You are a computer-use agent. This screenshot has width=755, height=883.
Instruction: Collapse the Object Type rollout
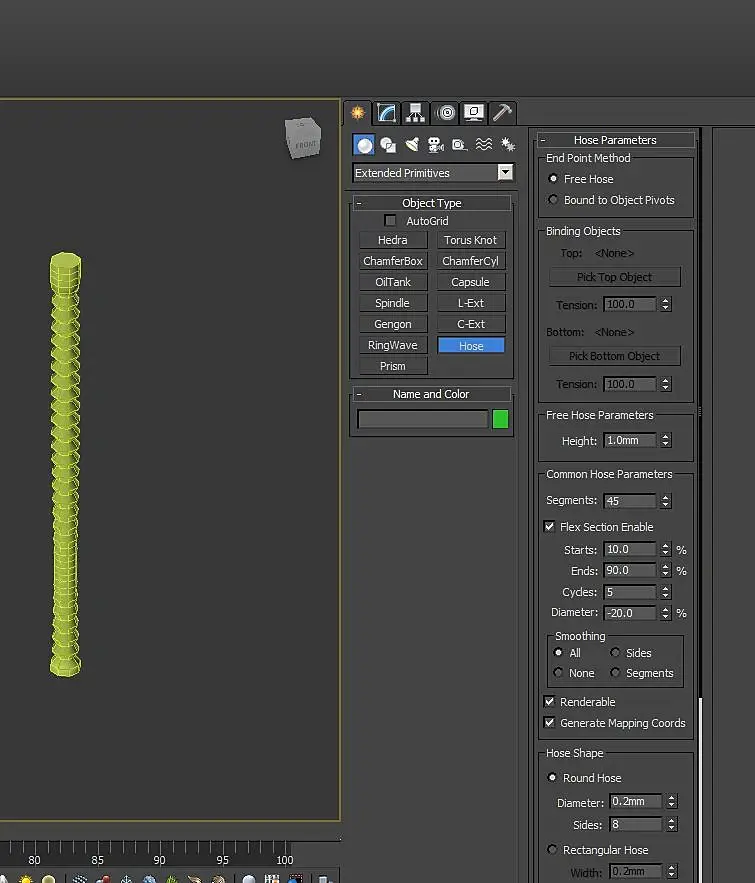432,203
